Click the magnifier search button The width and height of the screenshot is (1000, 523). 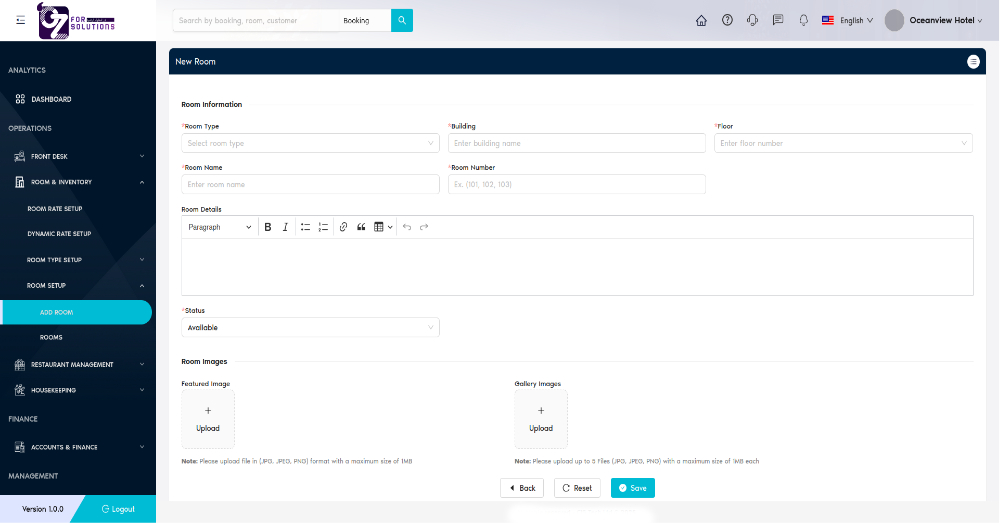point(401,20)
